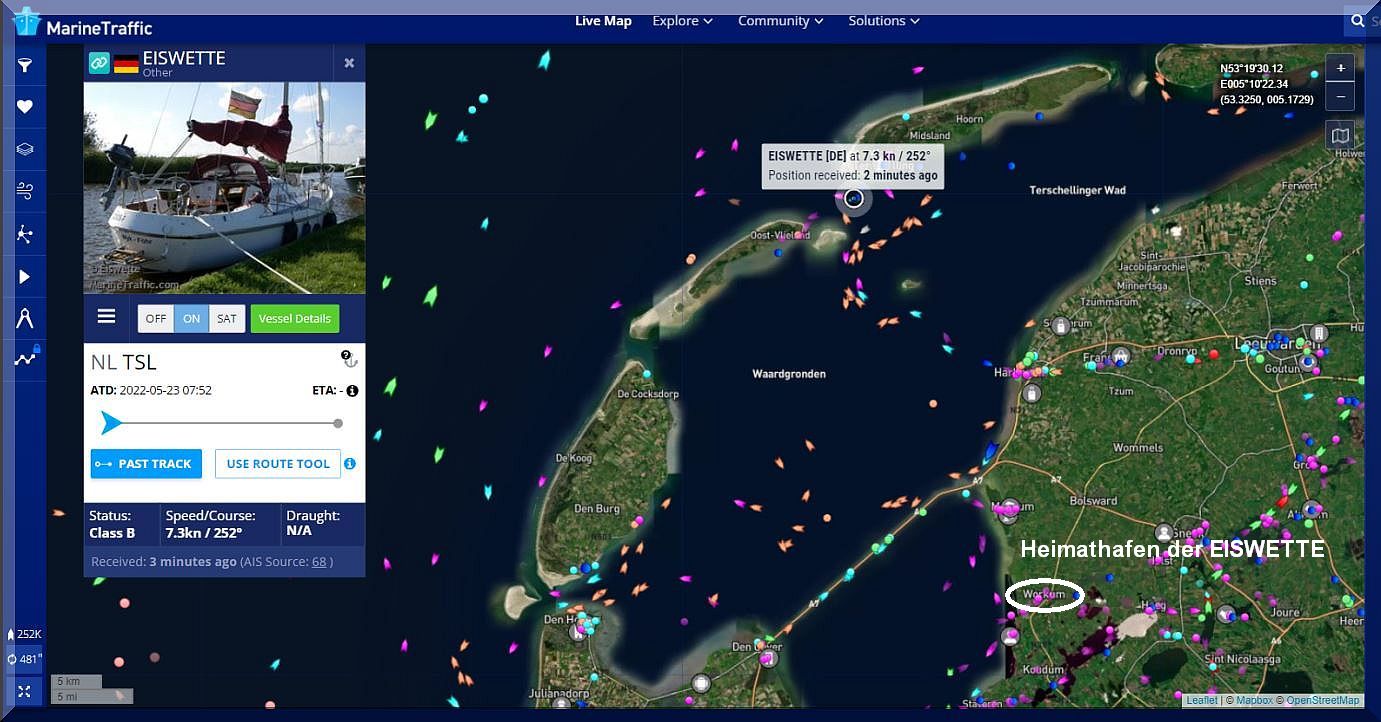Expand the Community dropdown menu
This screenshot has height=722, width=1381.
click(780, 21)
